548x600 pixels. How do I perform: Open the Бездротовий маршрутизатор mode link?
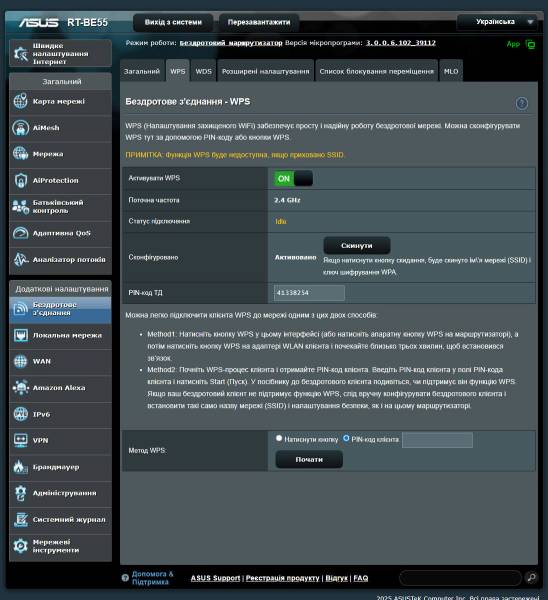(231, 43)
